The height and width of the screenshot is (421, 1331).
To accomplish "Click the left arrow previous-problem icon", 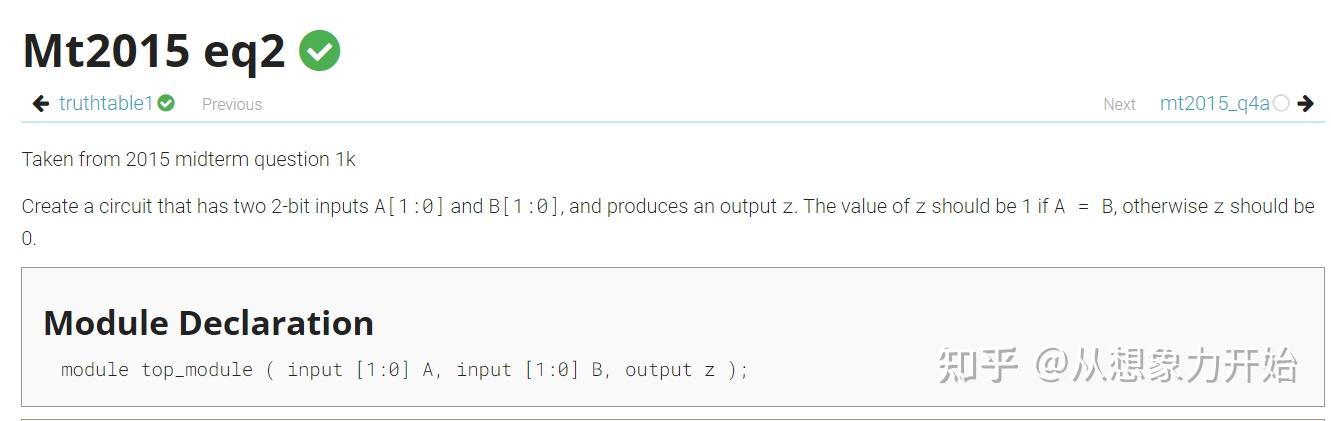I will click(41, 103).
